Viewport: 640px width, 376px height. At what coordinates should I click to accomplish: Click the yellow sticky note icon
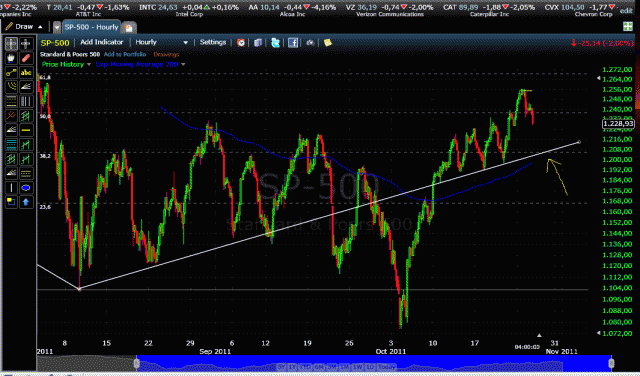click(327, 42)
